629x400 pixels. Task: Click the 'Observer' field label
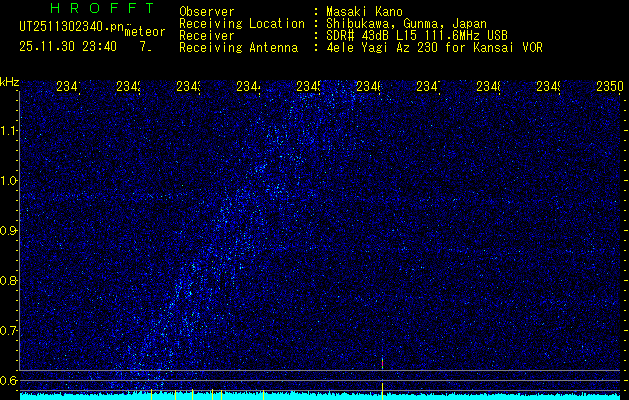click(207, 12)
